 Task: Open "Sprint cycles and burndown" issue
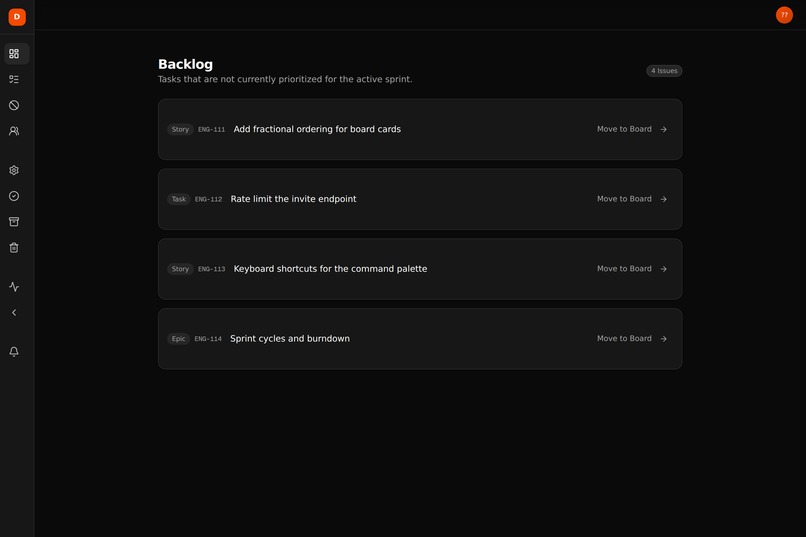(x=290, y=339)
